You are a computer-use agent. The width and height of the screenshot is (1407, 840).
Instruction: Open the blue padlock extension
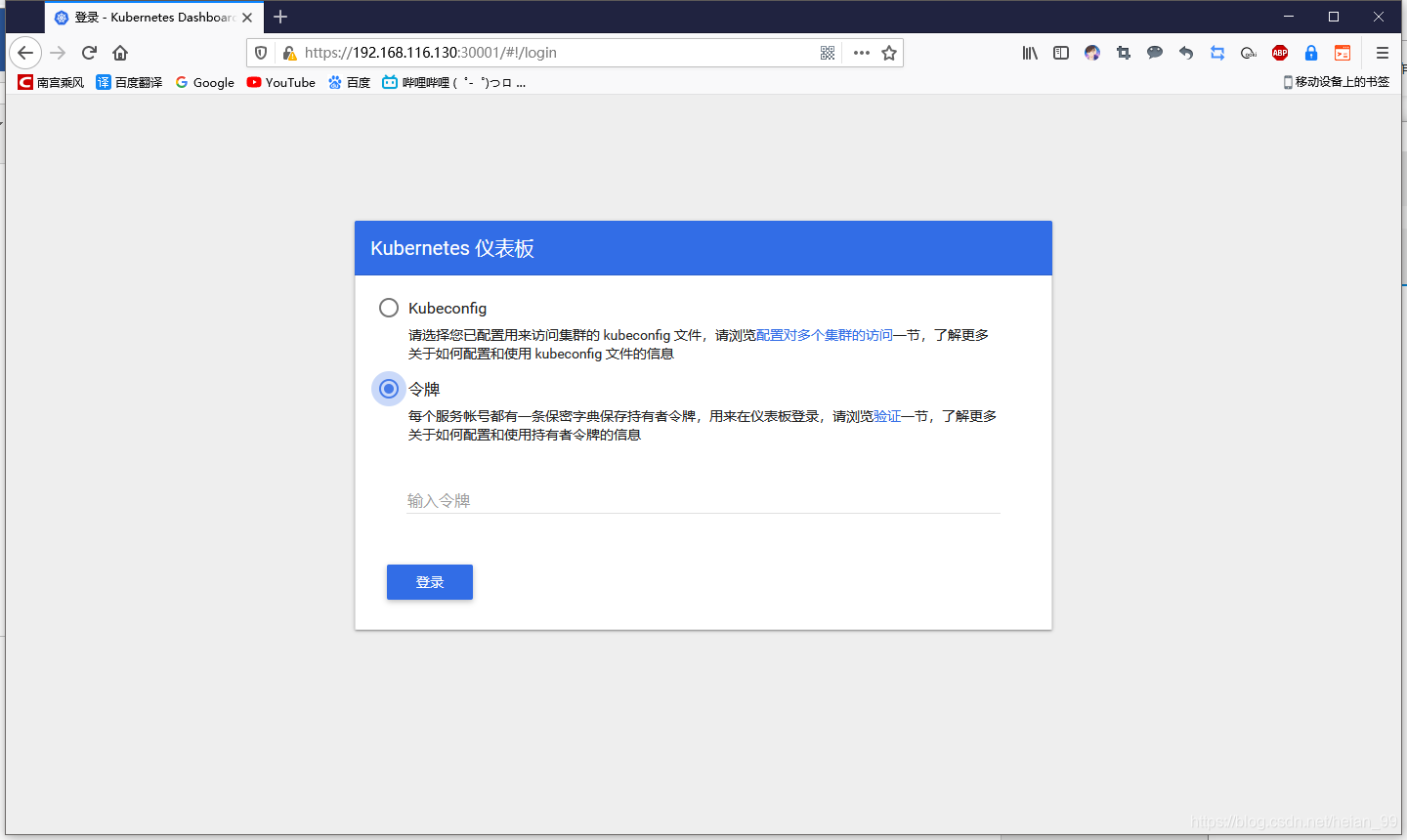1311,53
